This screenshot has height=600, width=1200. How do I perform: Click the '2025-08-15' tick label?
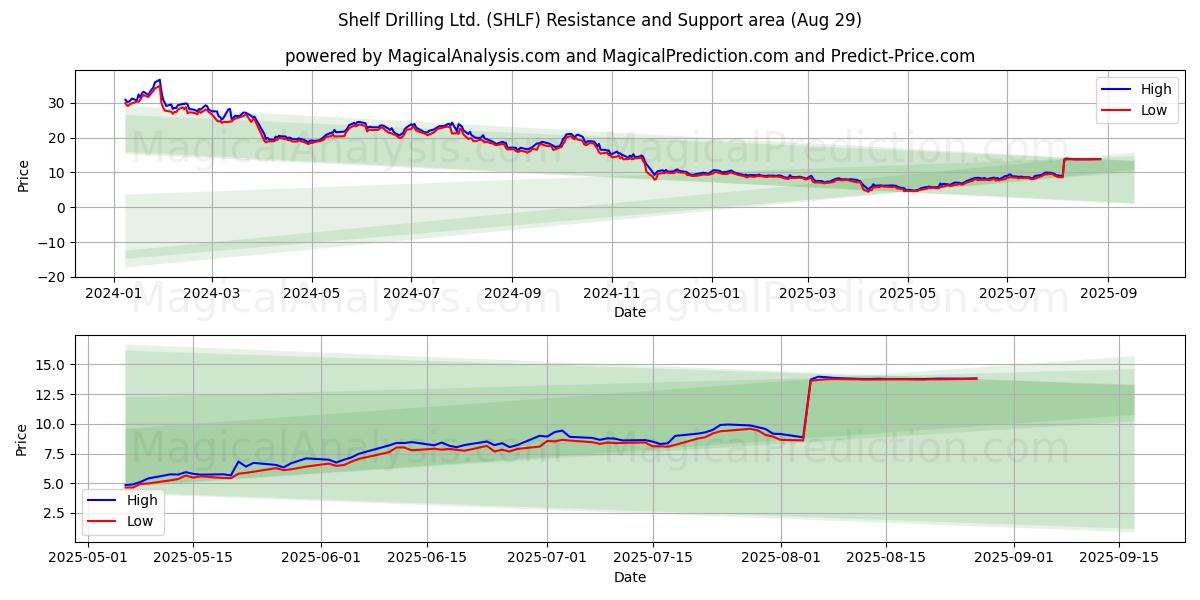(886, 558)
